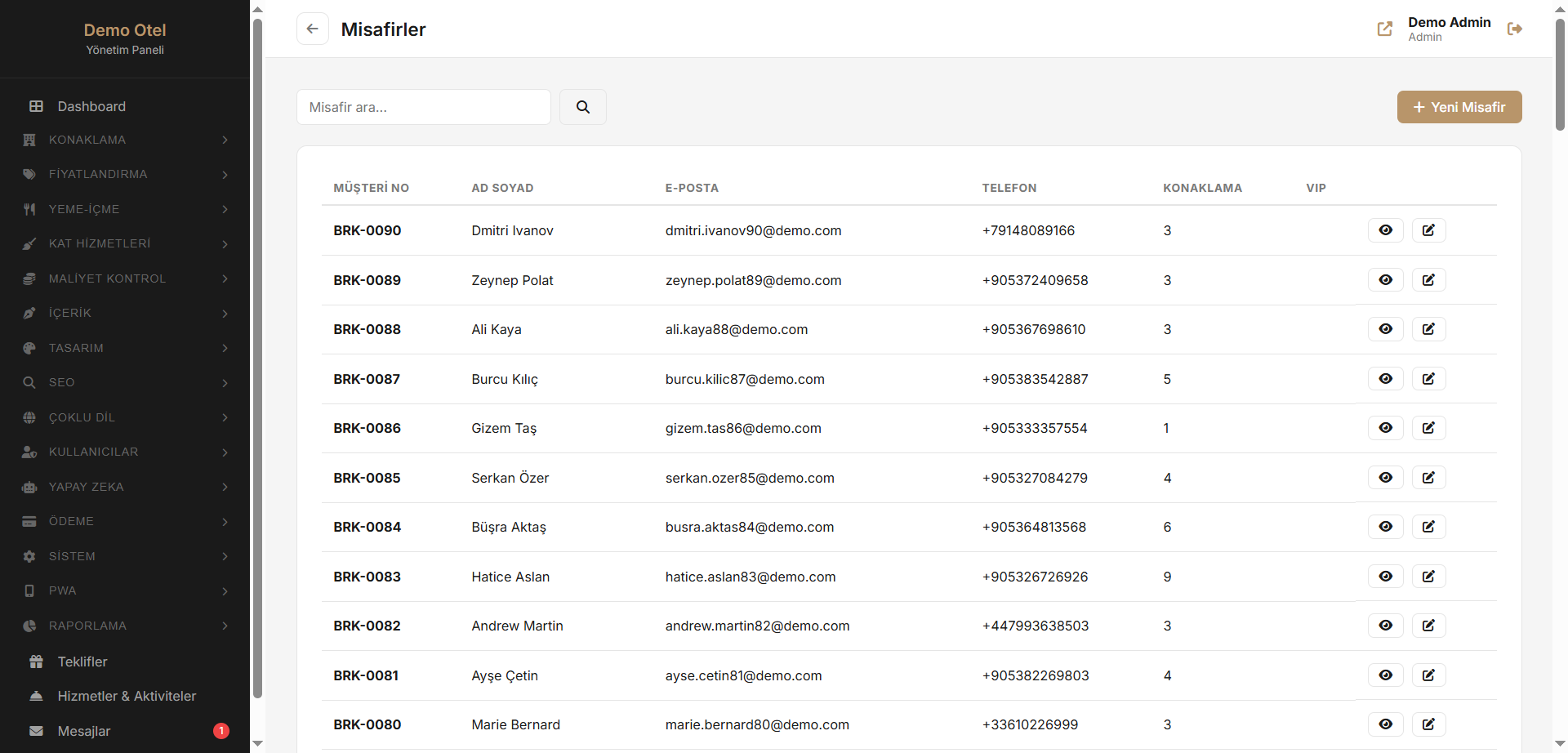Open Teklifler page from sidebar

[82, 662]
